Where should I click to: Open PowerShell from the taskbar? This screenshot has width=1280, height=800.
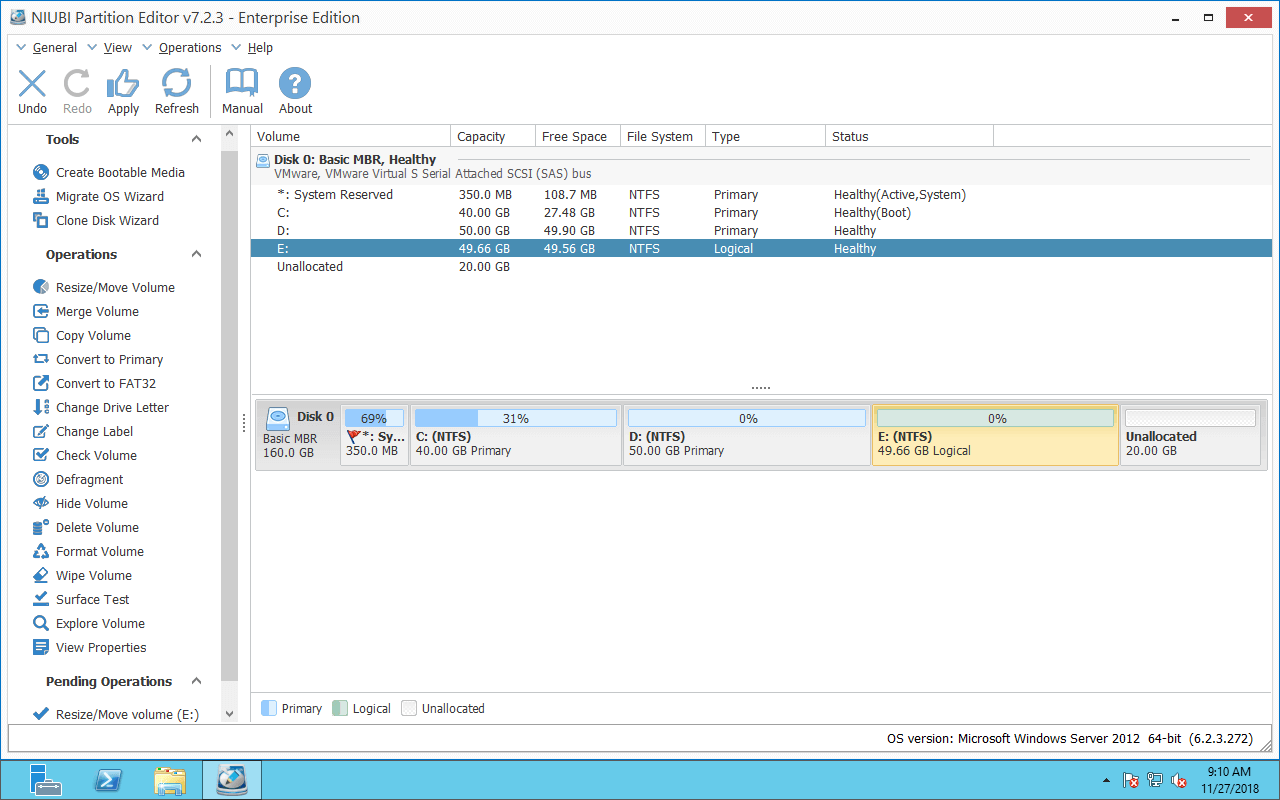[x=108, y=780]
